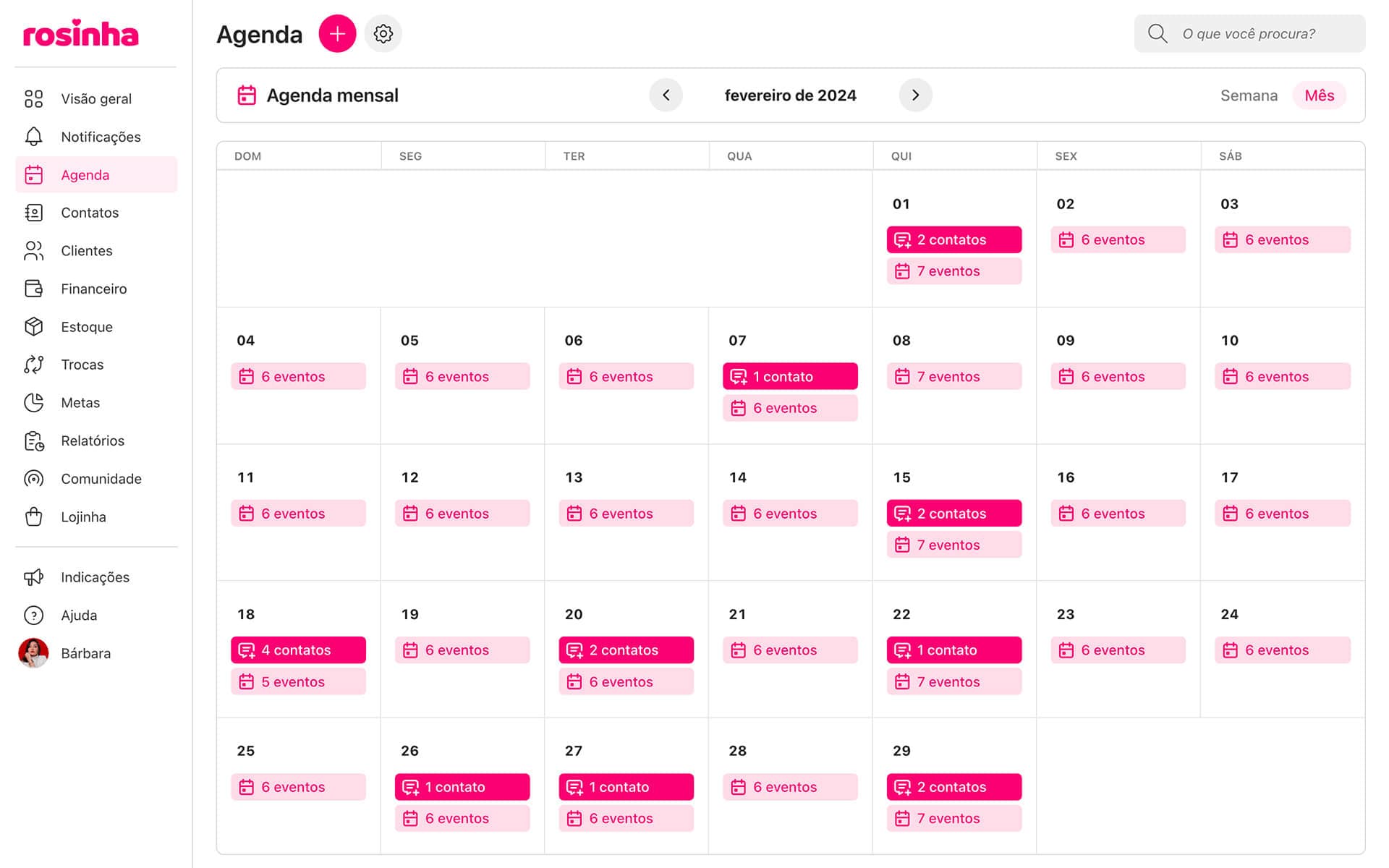Image resolution: width=1389 pixels, height=868 pixels.
Task: Open agenda settings gear icon
Action: tap(383, 34)
